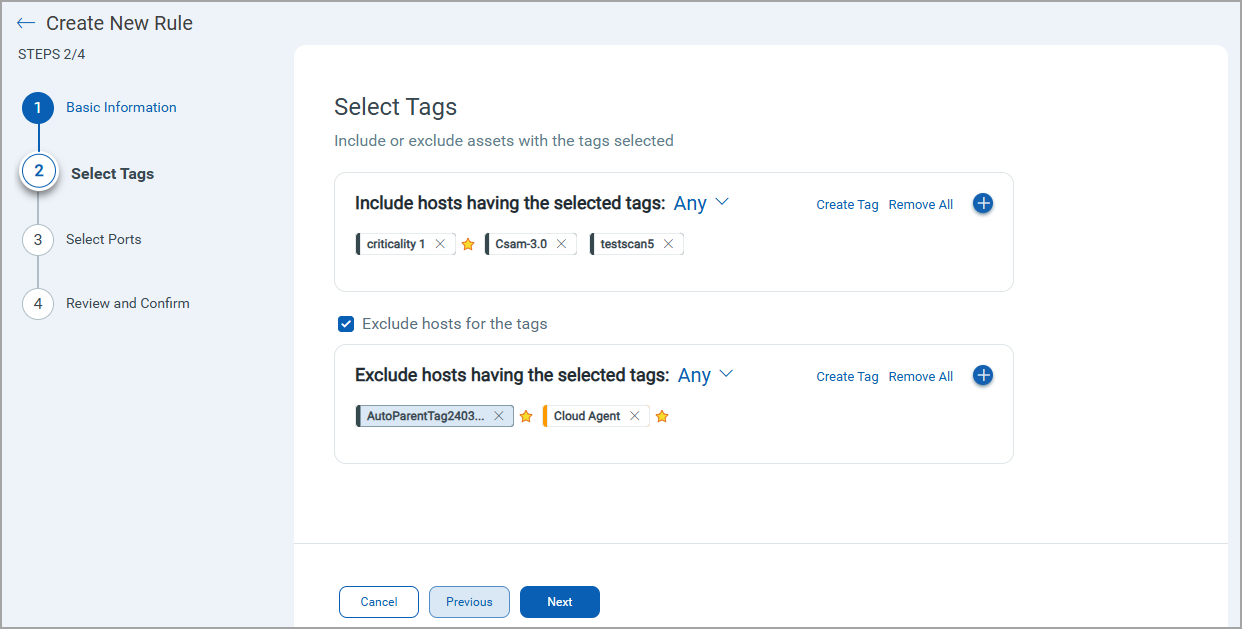Click the star icon next to AutoParentTag2403
Viewport: 1242px width, 629px height.
tap(526, 416)
